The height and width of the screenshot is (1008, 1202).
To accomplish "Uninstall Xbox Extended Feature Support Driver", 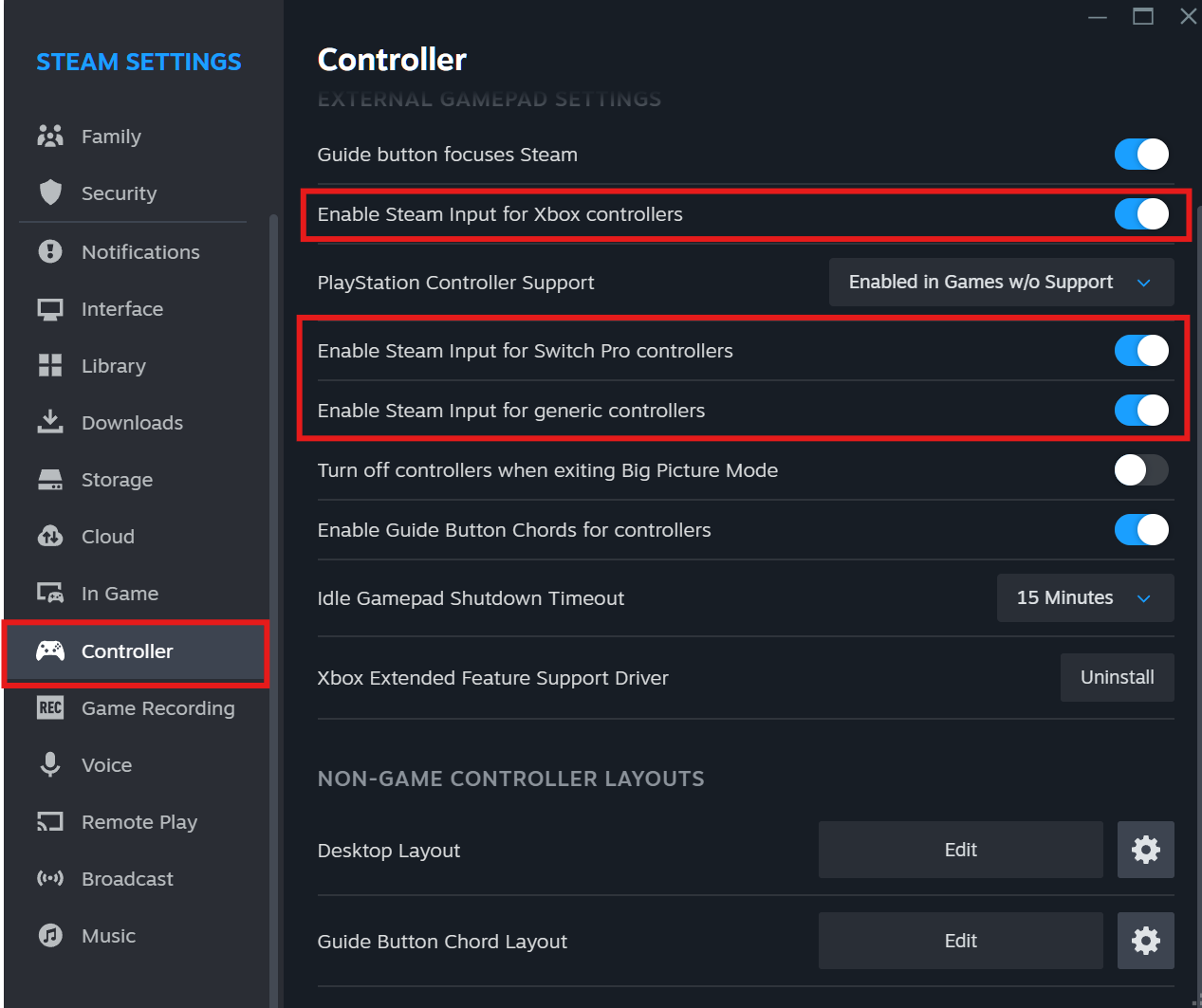I will coord(1117,678).
